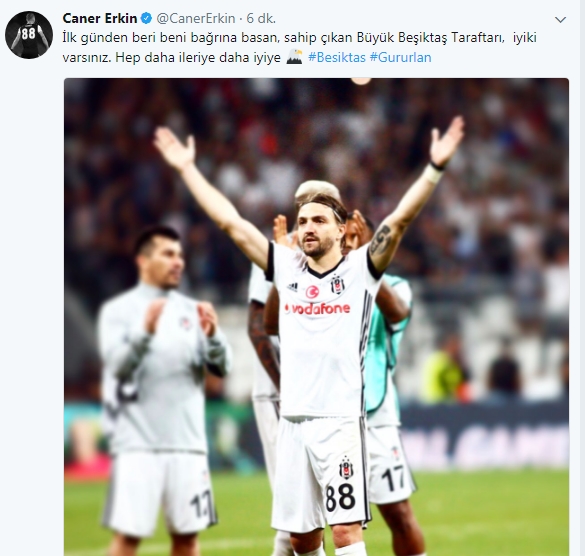Open the Caner Erkin display name link

100,18
